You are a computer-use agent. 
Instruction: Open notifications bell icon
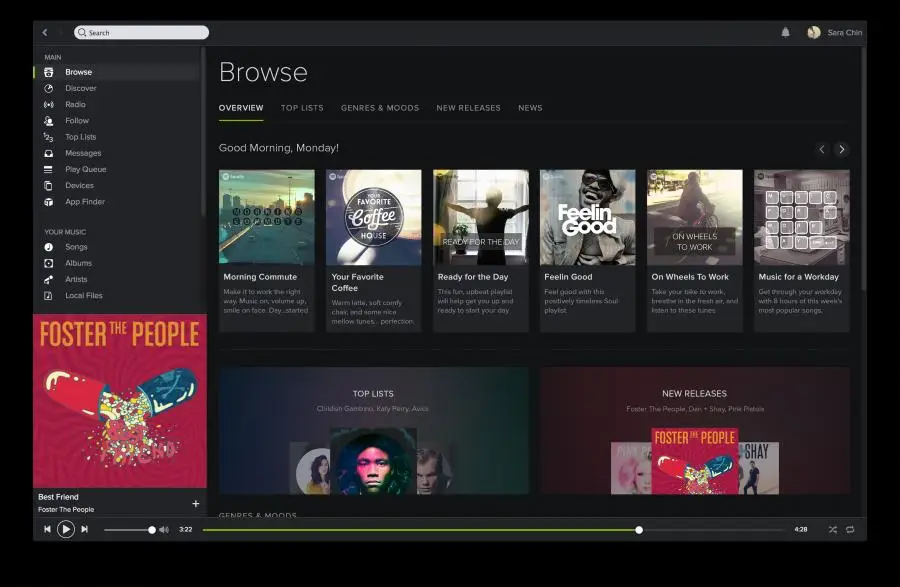tap(785, 33)
